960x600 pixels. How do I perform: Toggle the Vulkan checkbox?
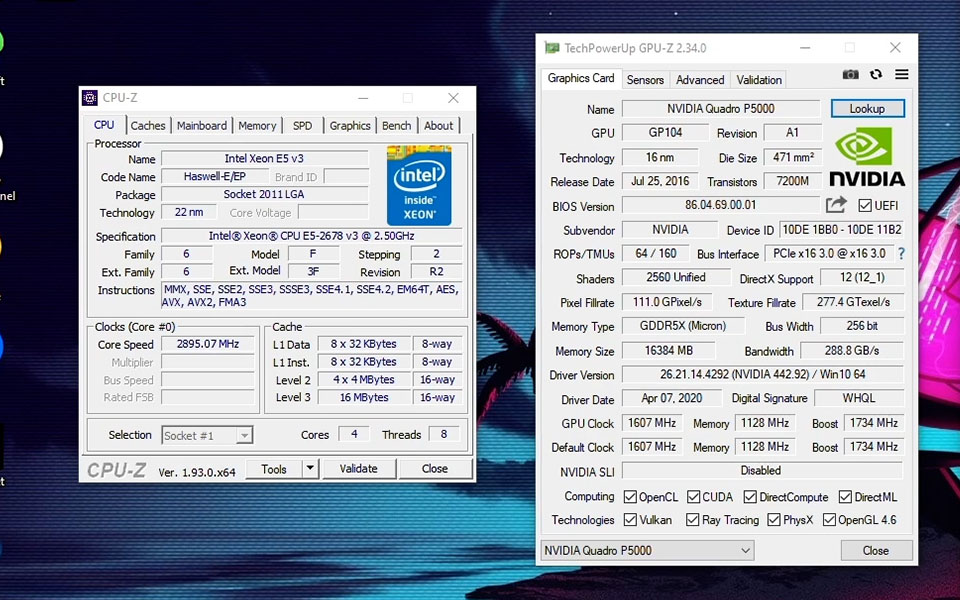pos(630,520)
